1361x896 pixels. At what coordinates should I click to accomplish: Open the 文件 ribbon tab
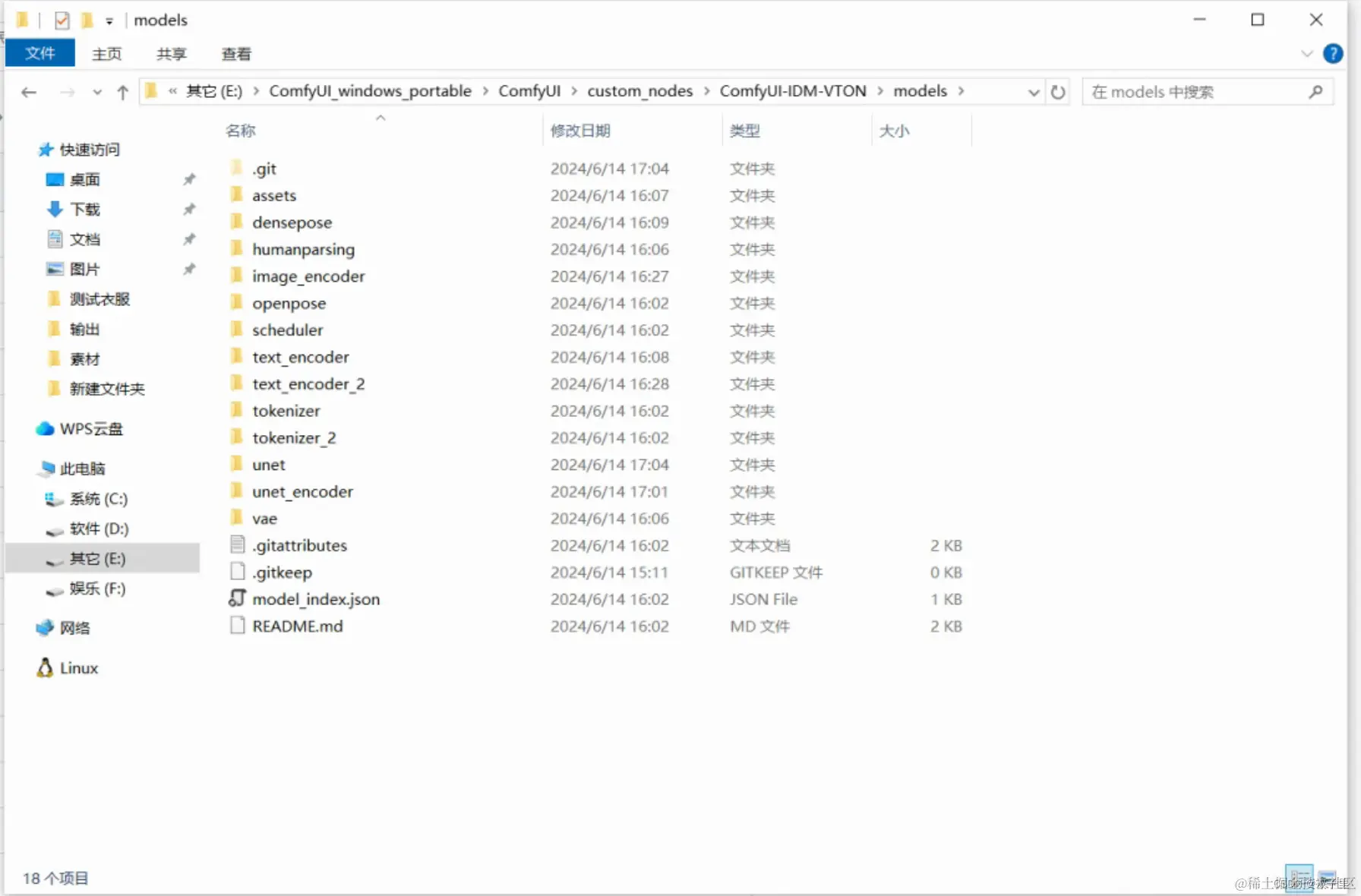[40, 53]
